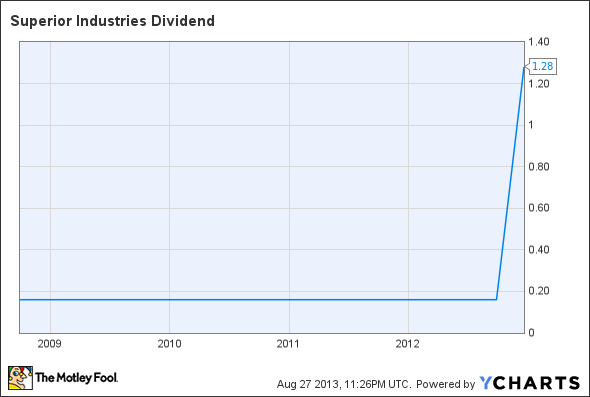
Task: Click the 2010 x-axis label
Action: click(169, 344)
